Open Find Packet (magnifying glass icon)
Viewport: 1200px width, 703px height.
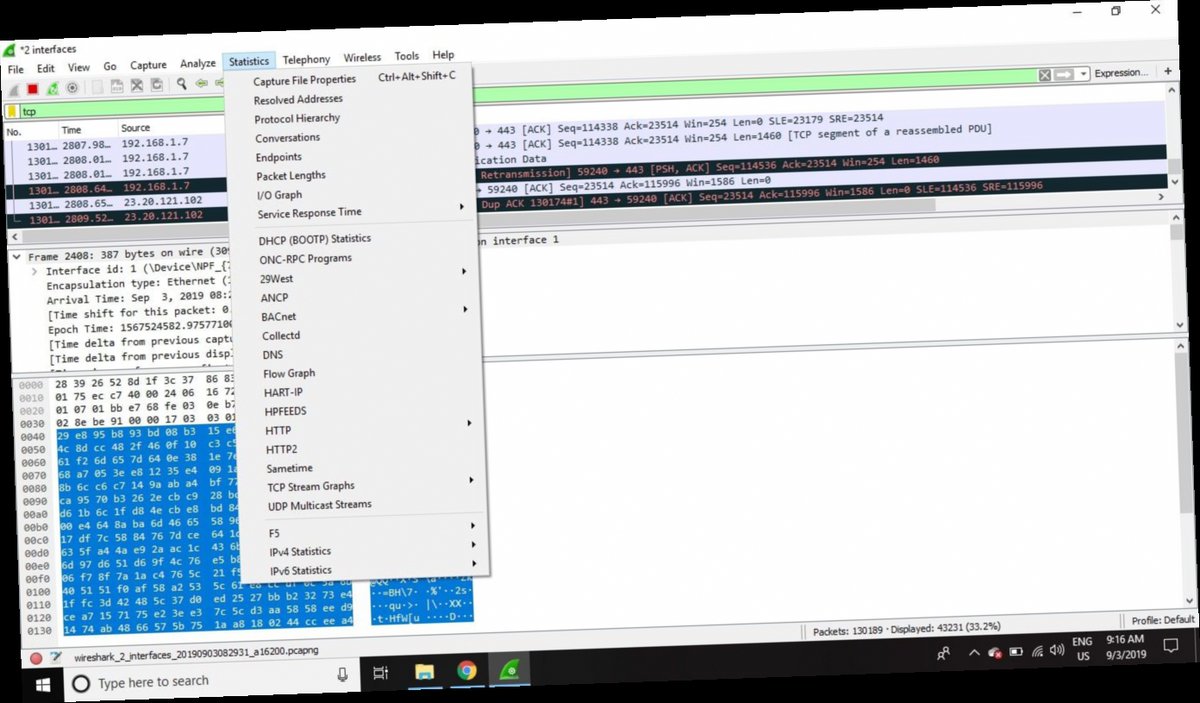180,84
